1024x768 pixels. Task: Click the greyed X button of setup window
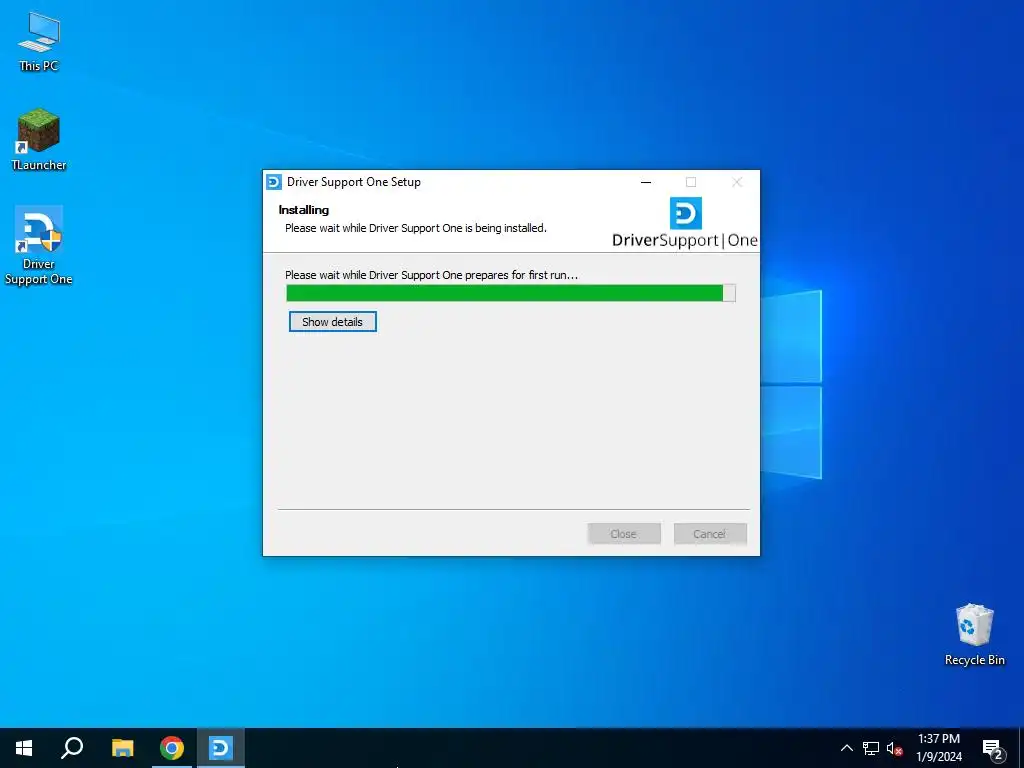tap(737, 182)
